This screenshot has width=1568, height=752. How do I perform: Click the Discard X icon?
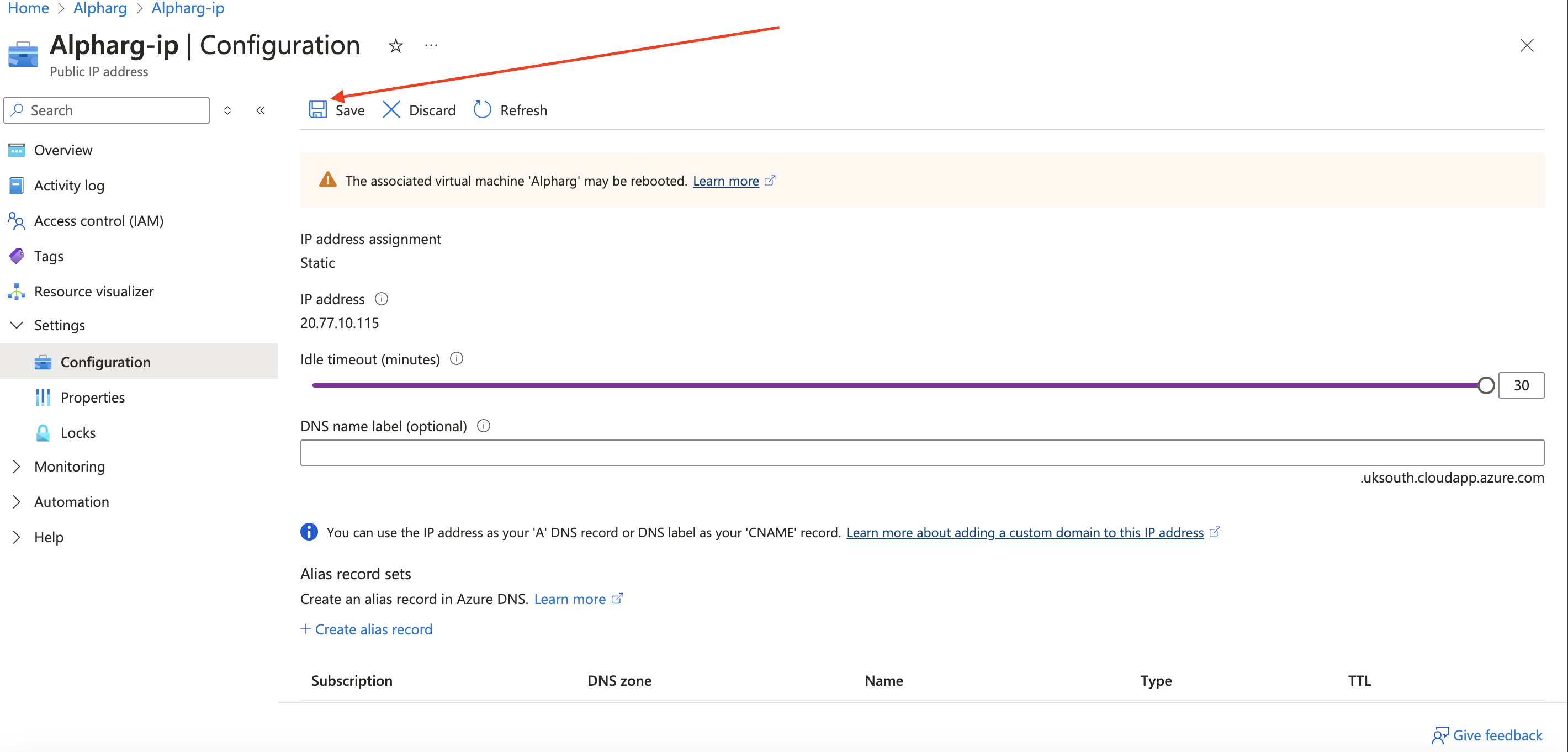(391, 110)
